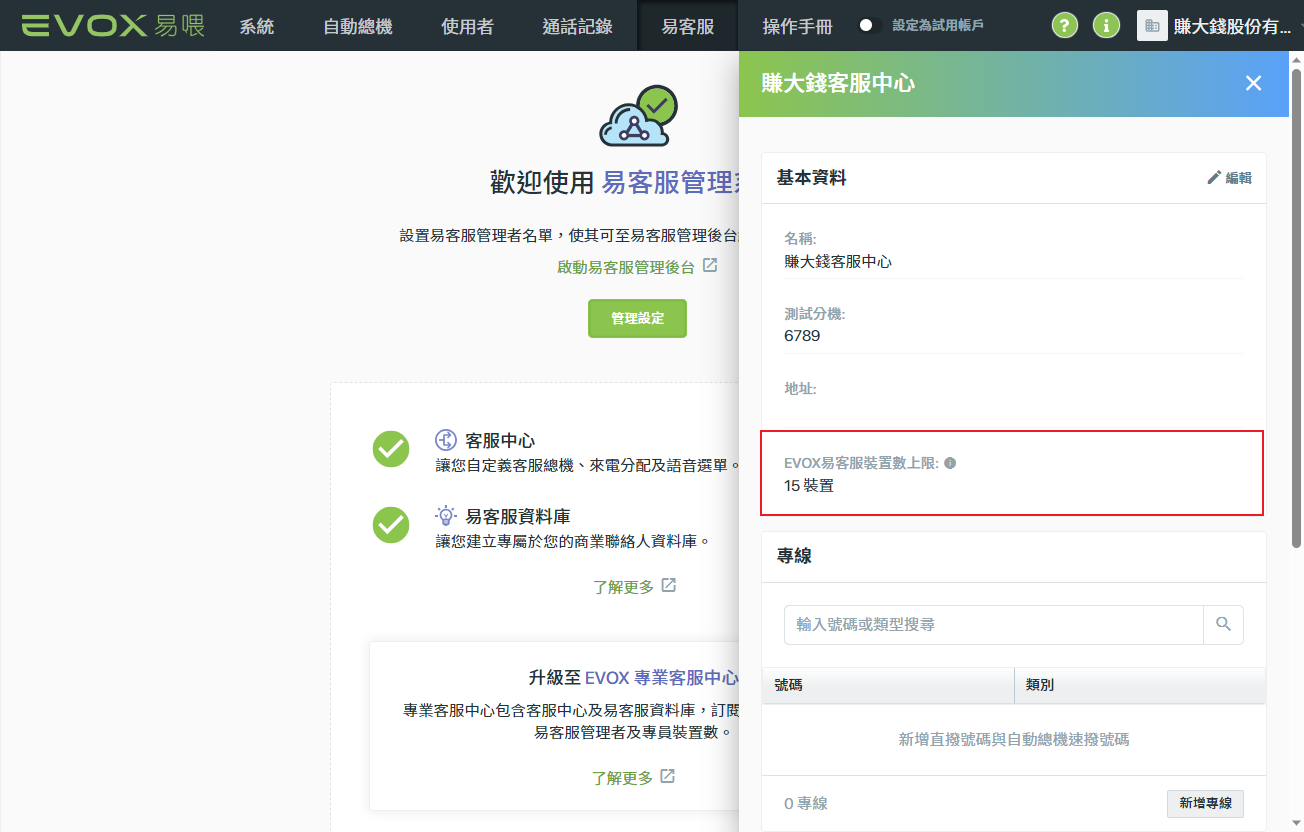
Task: Click the 類別 column header
Action: tap(1140, 686)
